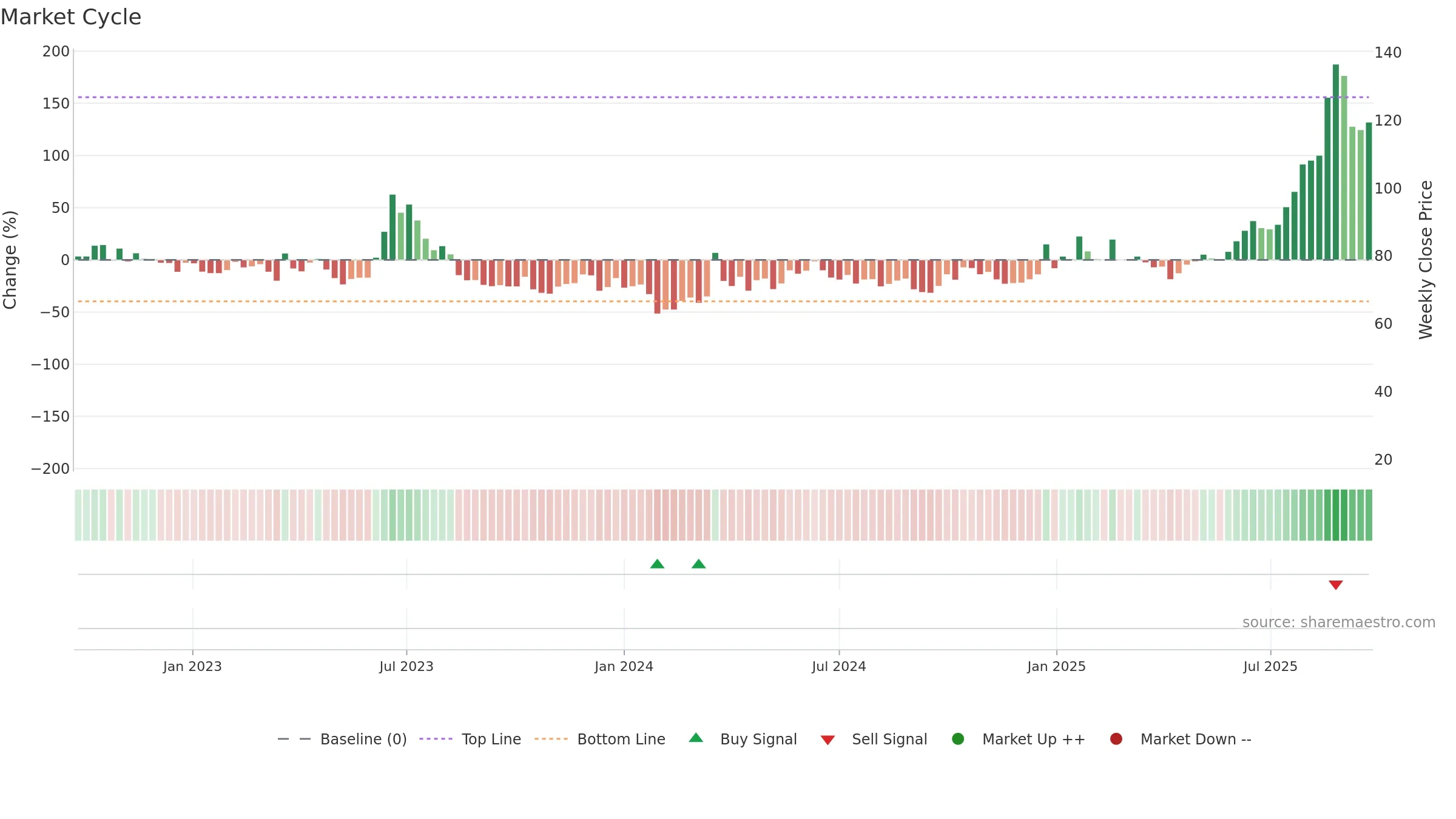The height and width of the screenshot is (819, 1456).
Task: Click the 20 label on the right axis
Action: pos(1383,460)
